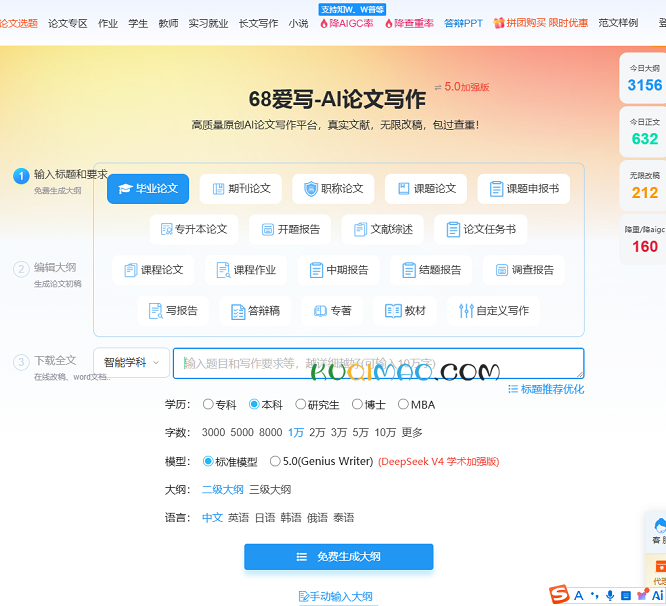This screenshot has height=606, width=666.
Task: Click the 课题论文 document icon
Action: coord(404,189)
